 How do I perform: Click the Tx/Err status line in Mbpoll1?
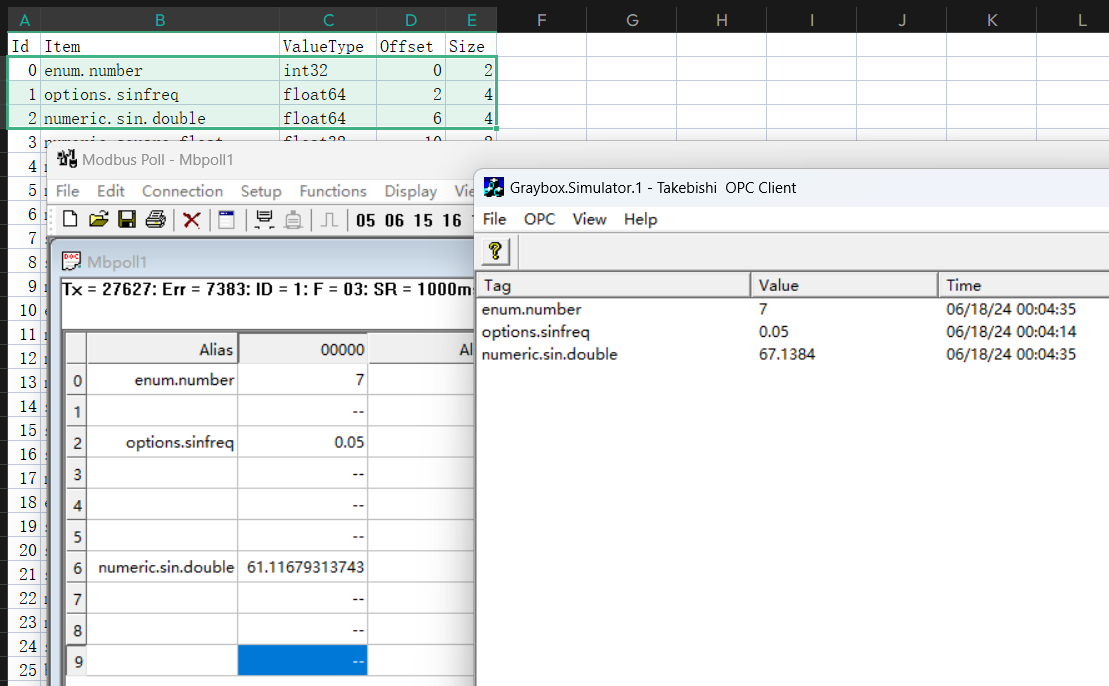(267, 289)
